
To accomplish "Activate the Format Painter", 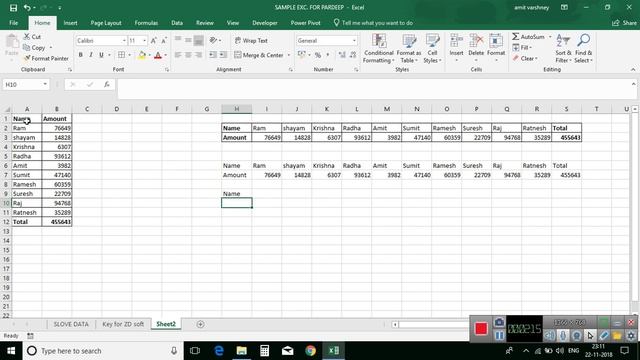I will (x=46, y=58).
